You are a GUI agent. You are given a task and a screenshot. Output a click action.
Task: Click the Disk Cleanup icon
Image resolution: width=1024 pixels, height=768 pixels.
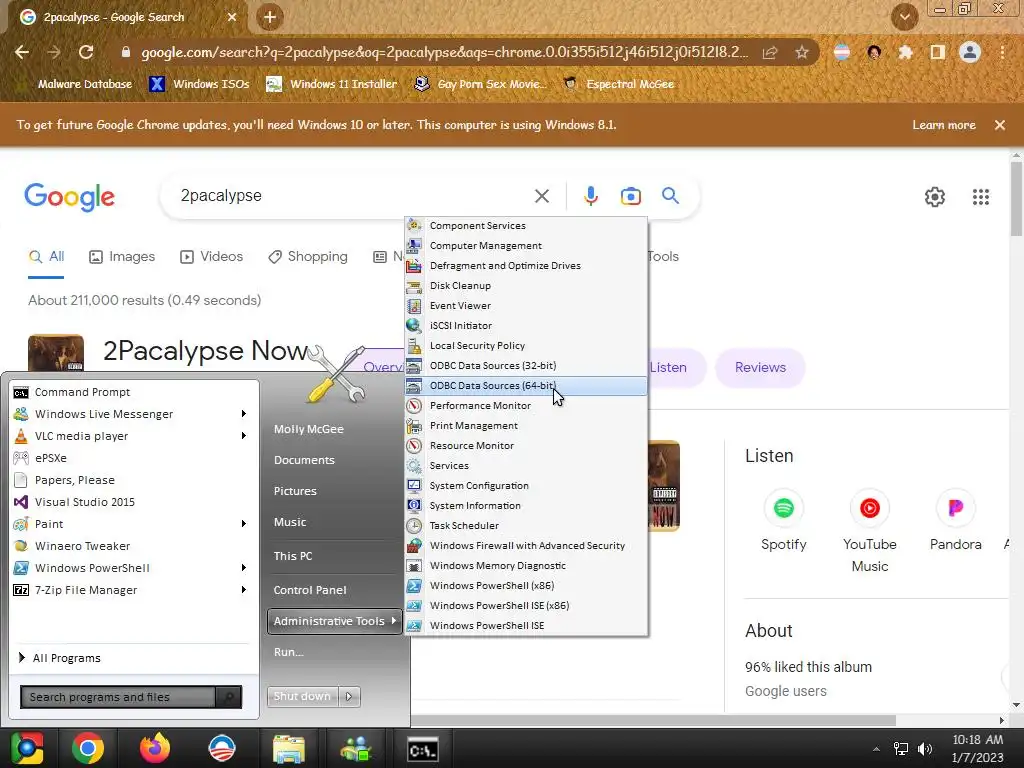414,285
